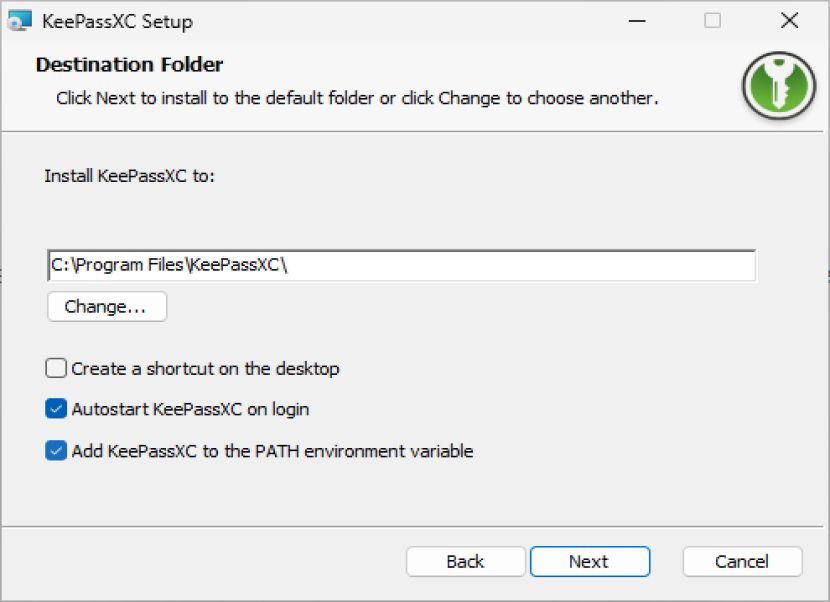
Task: Enable Create a shortcut on the desktop checkbox
Action: [56, 368]
